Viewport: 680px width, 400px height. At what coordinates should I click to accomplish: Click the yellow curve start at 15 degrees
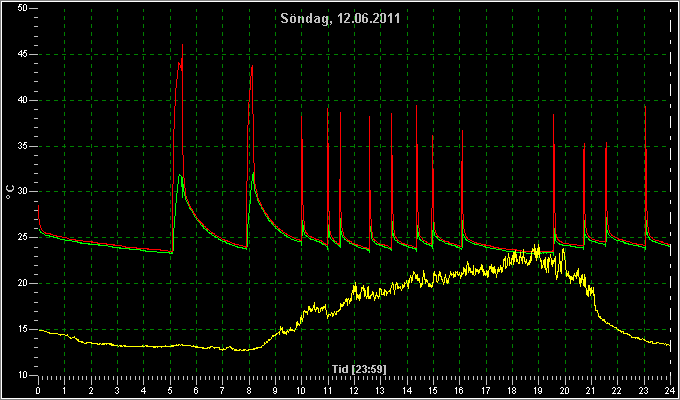pyautogui.click(x=40, y=330)
